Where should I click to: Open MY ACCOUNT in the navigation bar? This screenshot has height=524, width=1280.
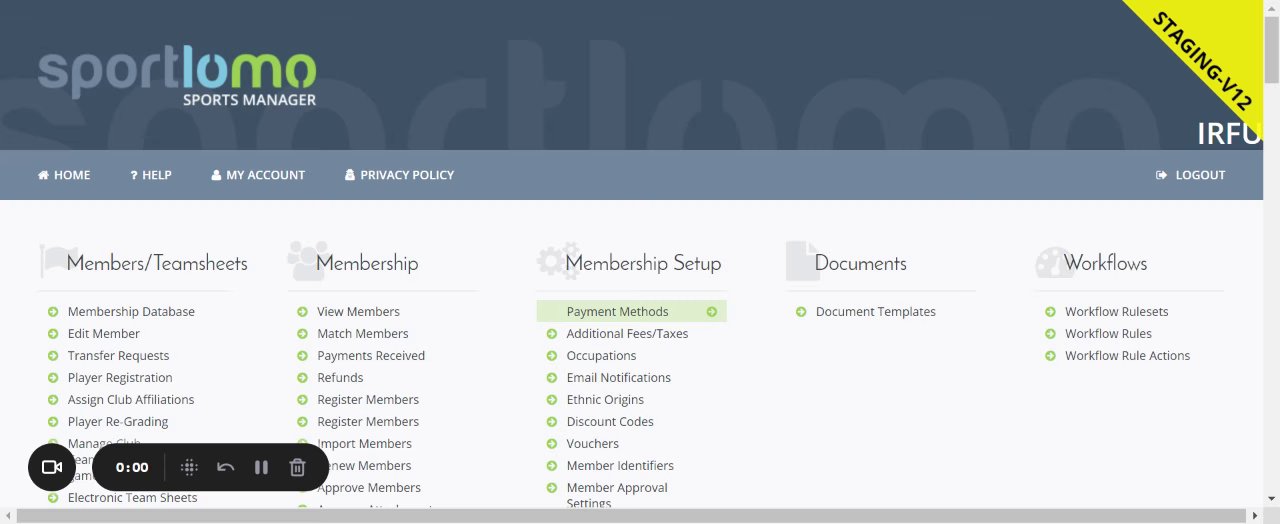point(258,175)
